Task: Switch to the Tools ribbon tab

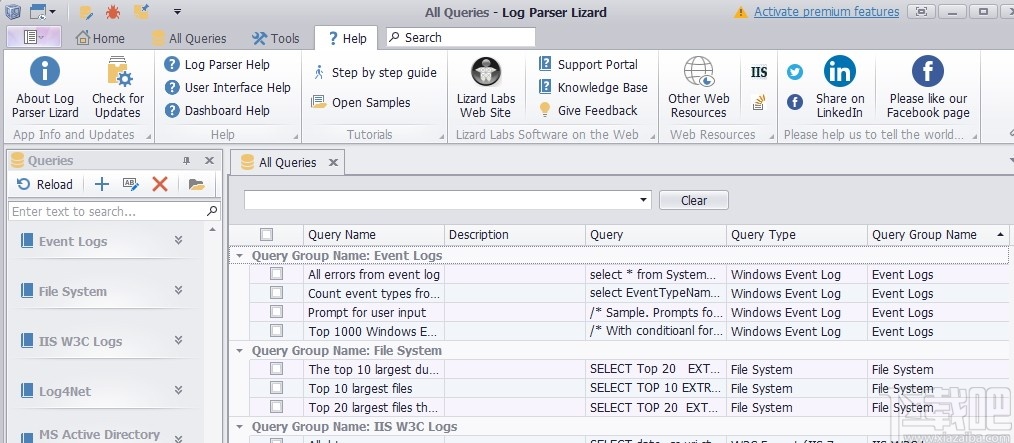Action: pyautogui.click(x=275, y=38)
